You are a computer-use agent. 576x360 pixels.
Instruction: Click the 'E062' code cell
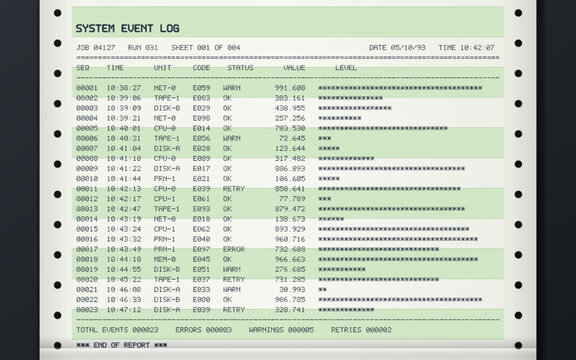pos(201,229)
